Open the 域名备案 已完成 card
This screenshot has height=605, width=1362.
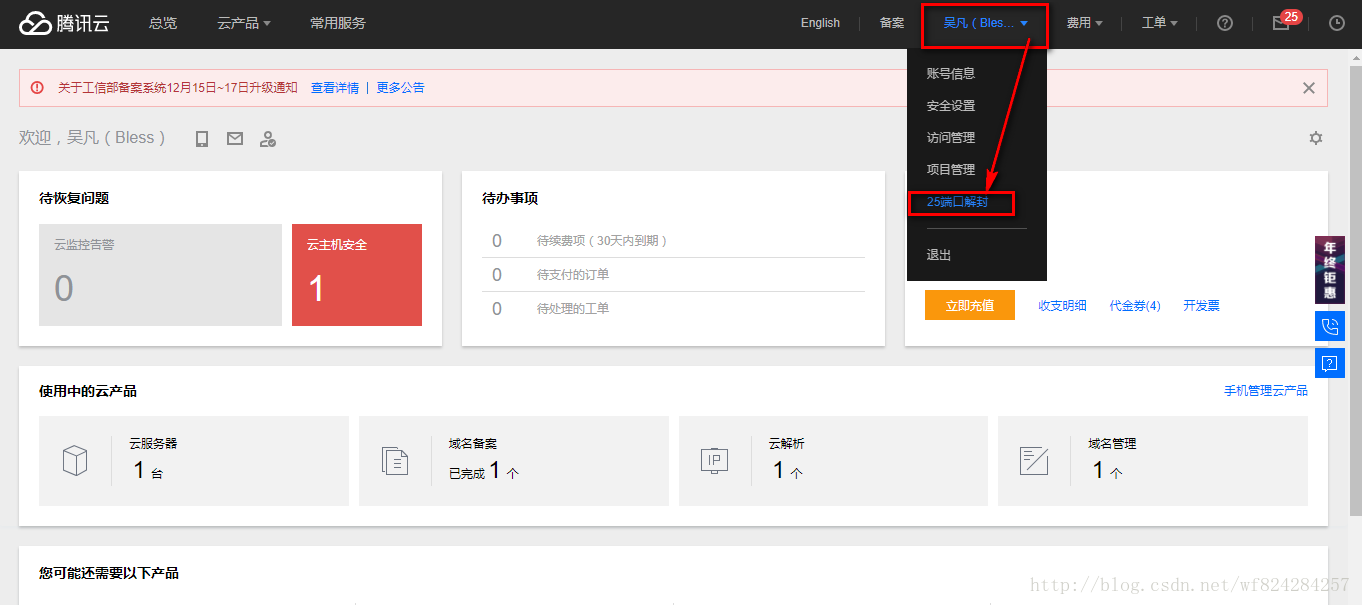click(514, 461)
